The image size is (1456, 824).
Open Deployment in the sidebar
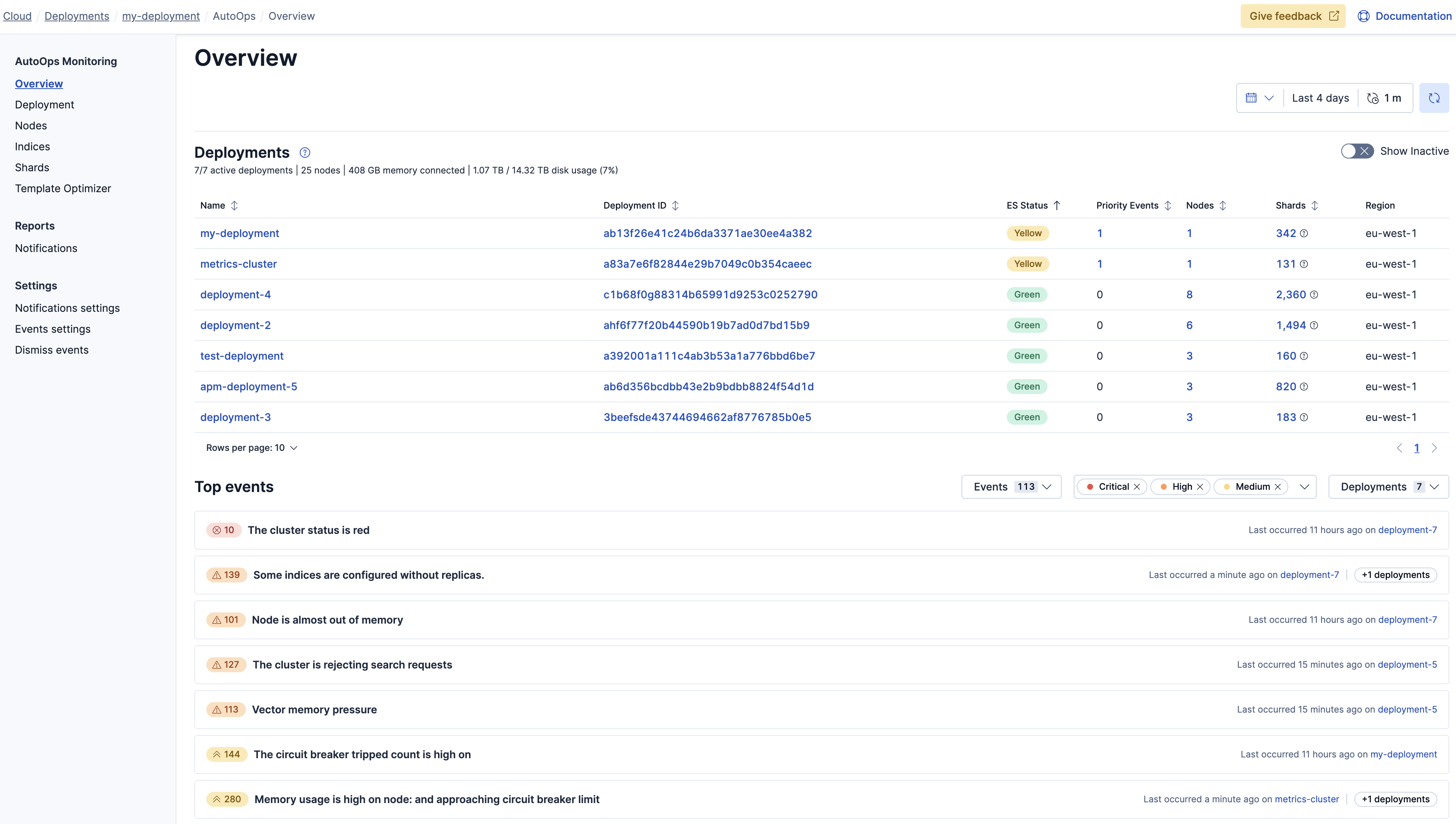pos(45,105)
